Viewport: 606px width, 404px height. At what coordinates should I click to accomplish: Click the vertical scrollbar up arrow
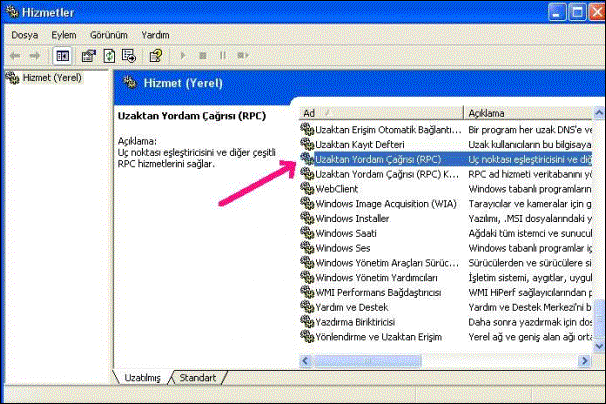pyautogui.click(x=599, y=113)
